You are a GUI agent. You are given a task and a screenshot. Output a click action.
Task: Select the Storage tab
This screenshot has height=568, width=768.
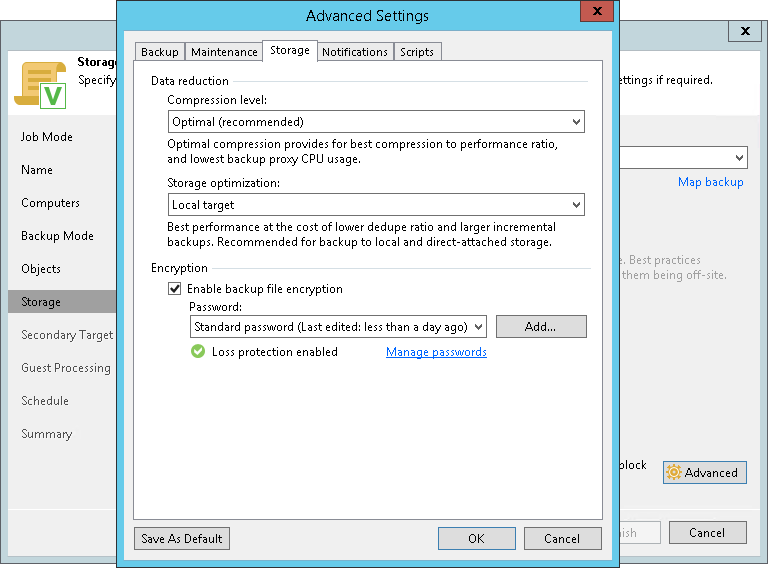pos(290,50)
